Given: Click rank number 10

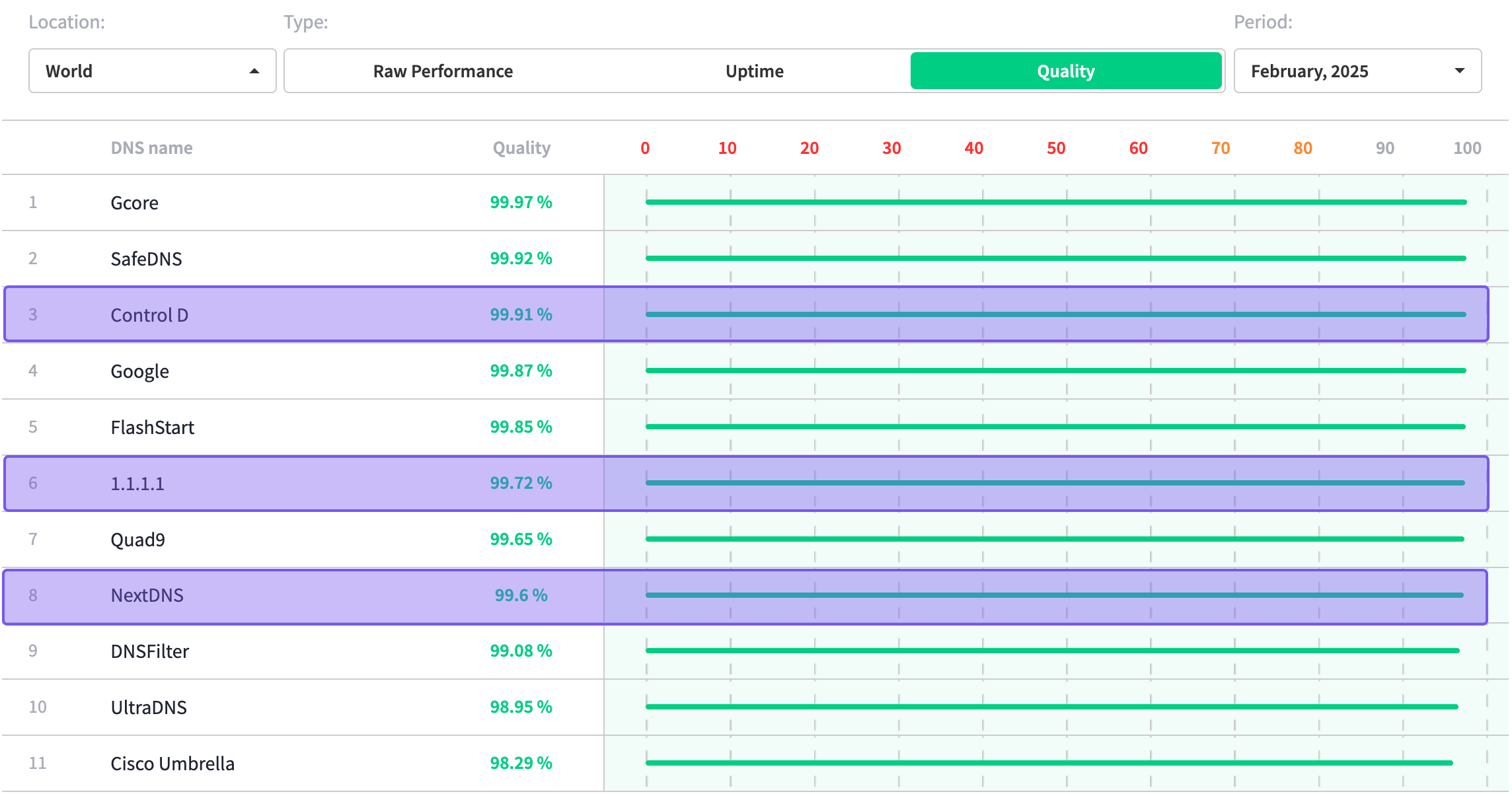Looking at the screenshot, I should click(x=38, y=707).
